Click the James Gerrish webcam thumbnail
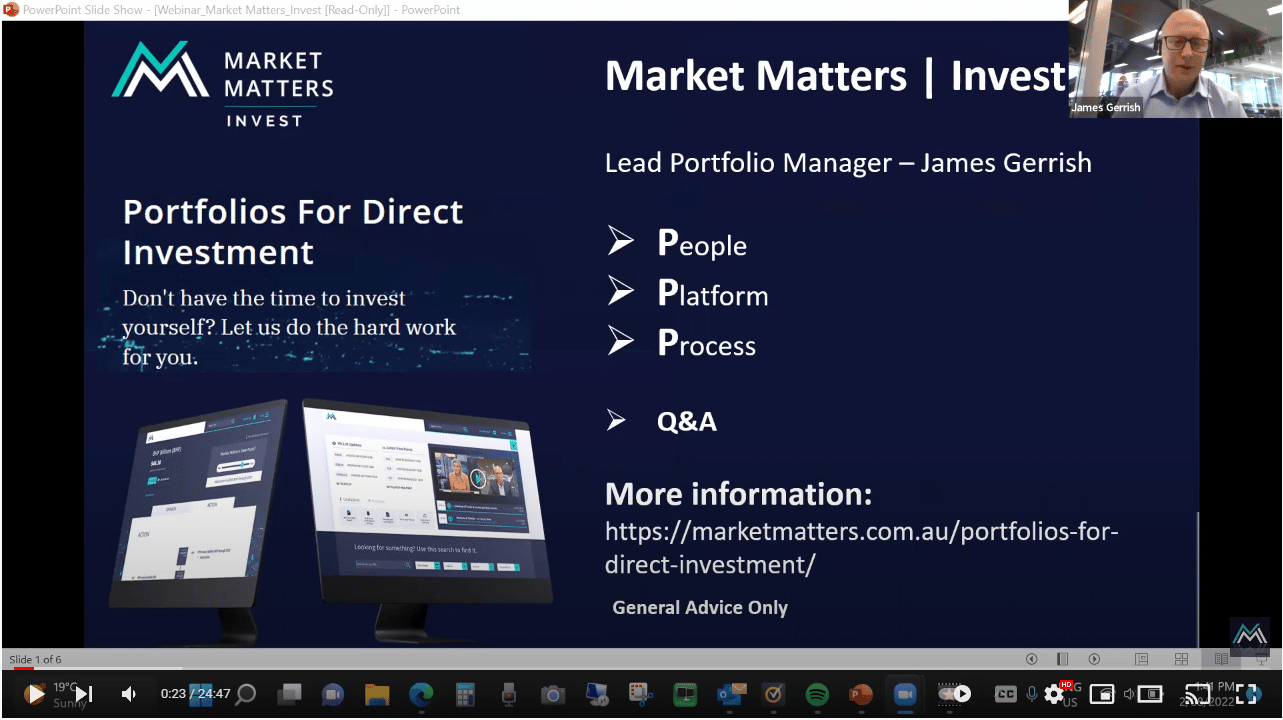1283x720 pixels. pos(1174,57)
